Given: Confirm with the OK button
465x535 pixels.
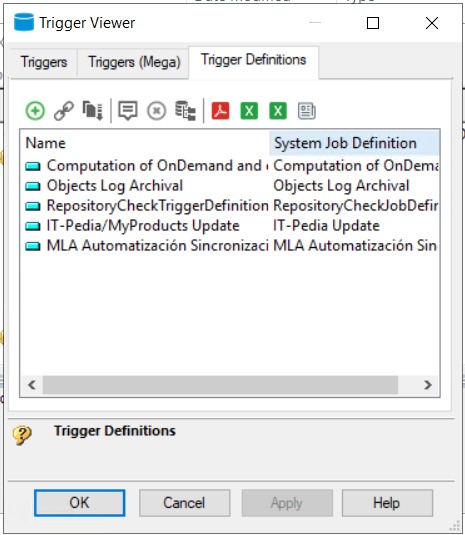Looking at the screenshot, I should [x=79, y=503].
